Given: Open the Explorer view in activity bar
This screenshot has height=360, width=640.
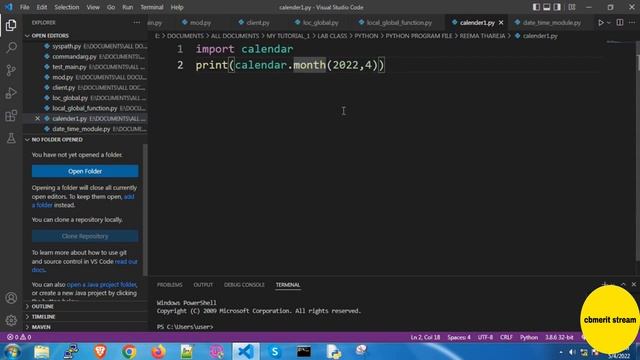Looking at the screenshot, I should pos(11,25).
